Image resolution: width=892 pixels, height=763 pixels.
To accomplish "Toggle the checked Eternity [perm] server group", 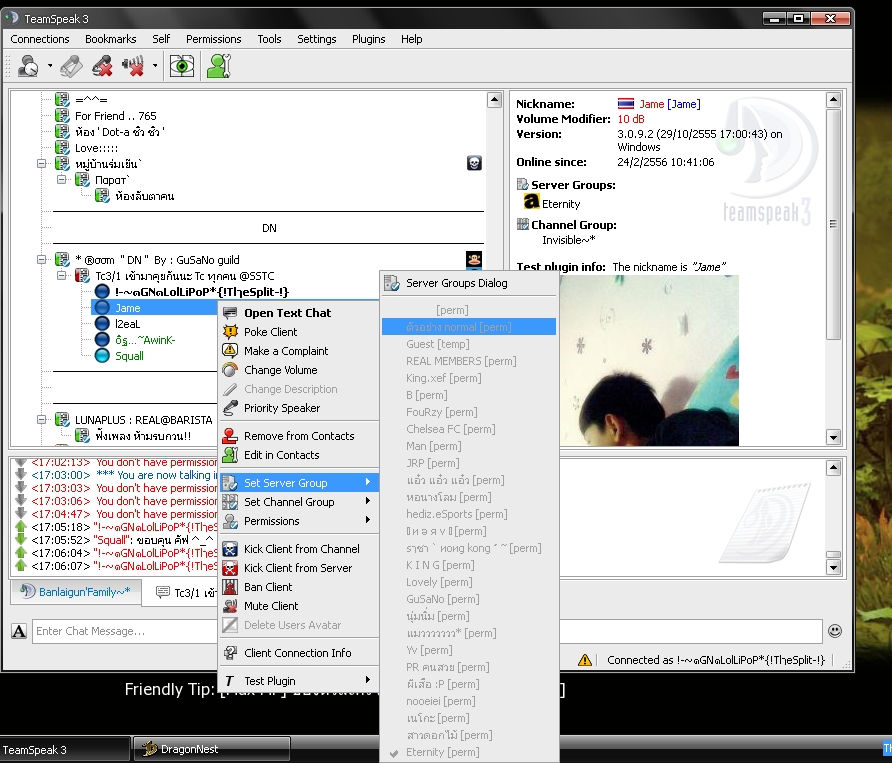I will tap(469, 752).
